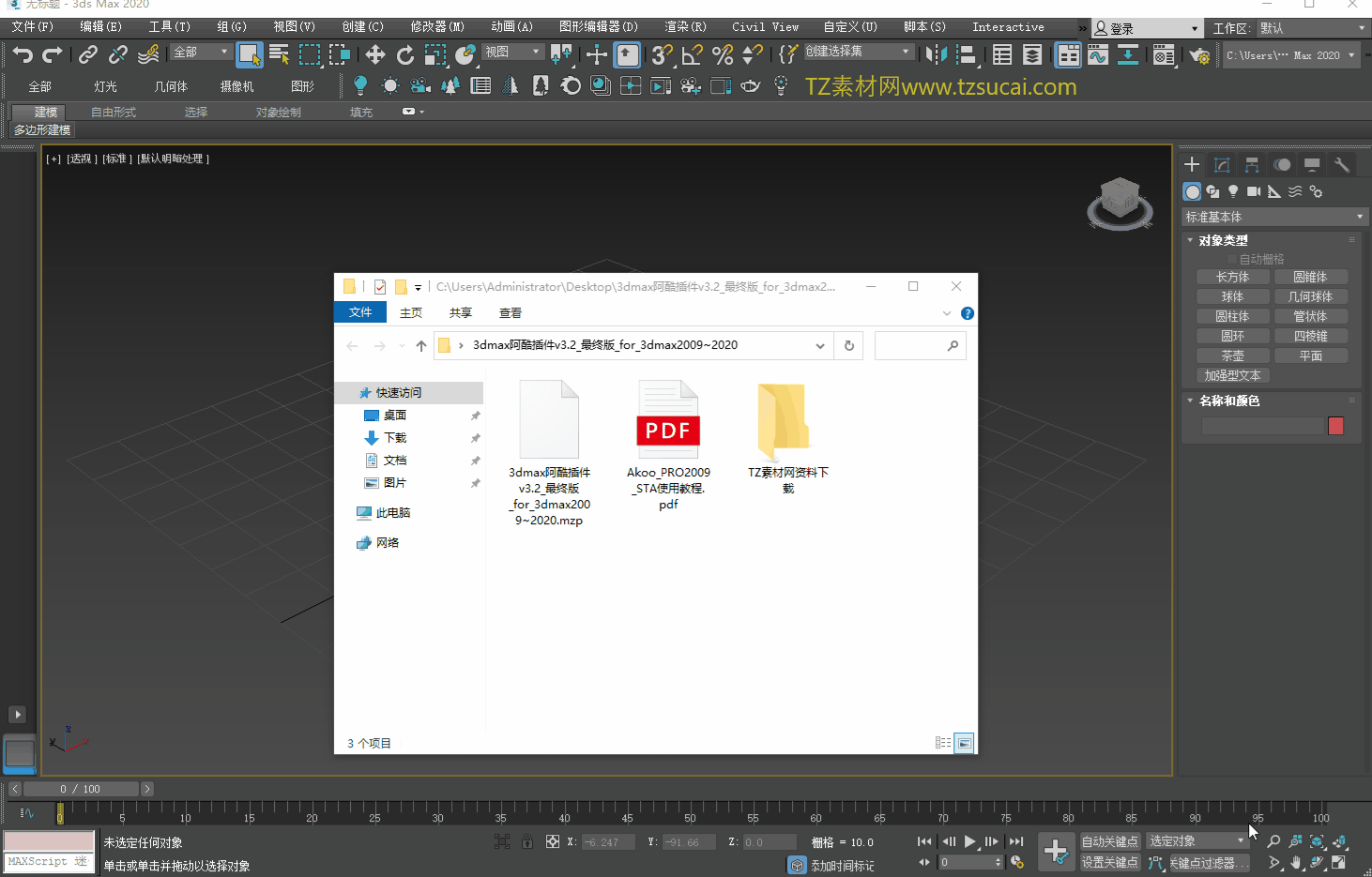Viewport: 1372px width, 877px height.
Task: Create a 长方体 box primitive
Action: click(1233, 277)
